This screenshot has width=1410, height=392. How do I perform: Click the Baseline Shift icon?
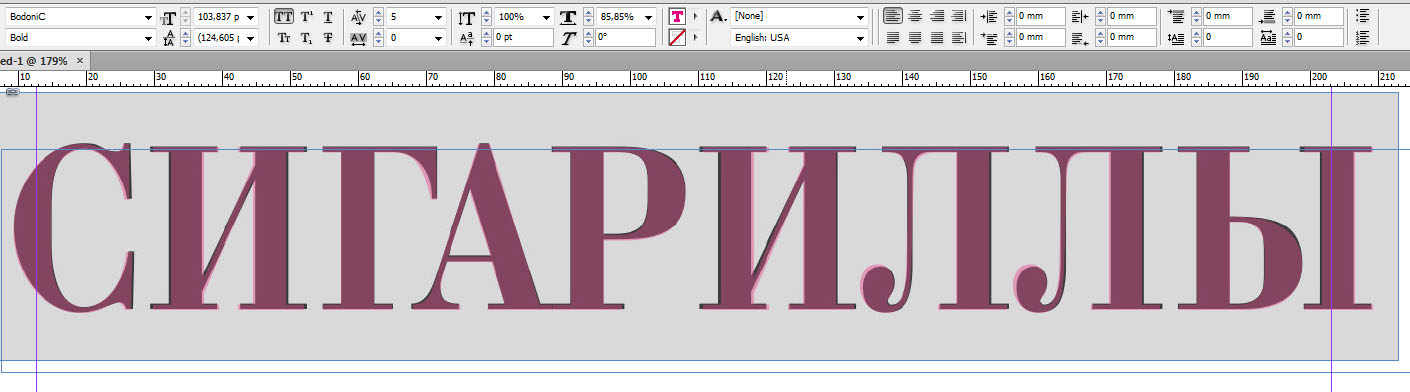[x=467, y=38]
